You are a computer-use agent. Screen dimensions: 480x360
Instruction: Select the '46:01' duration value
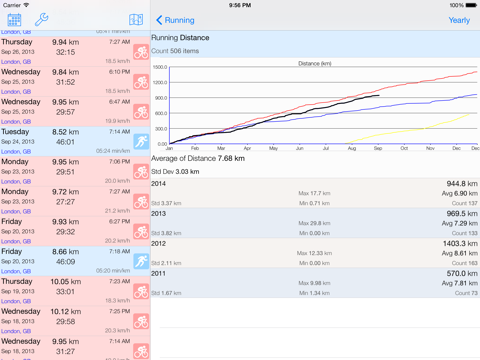click(x=66, y=142)
